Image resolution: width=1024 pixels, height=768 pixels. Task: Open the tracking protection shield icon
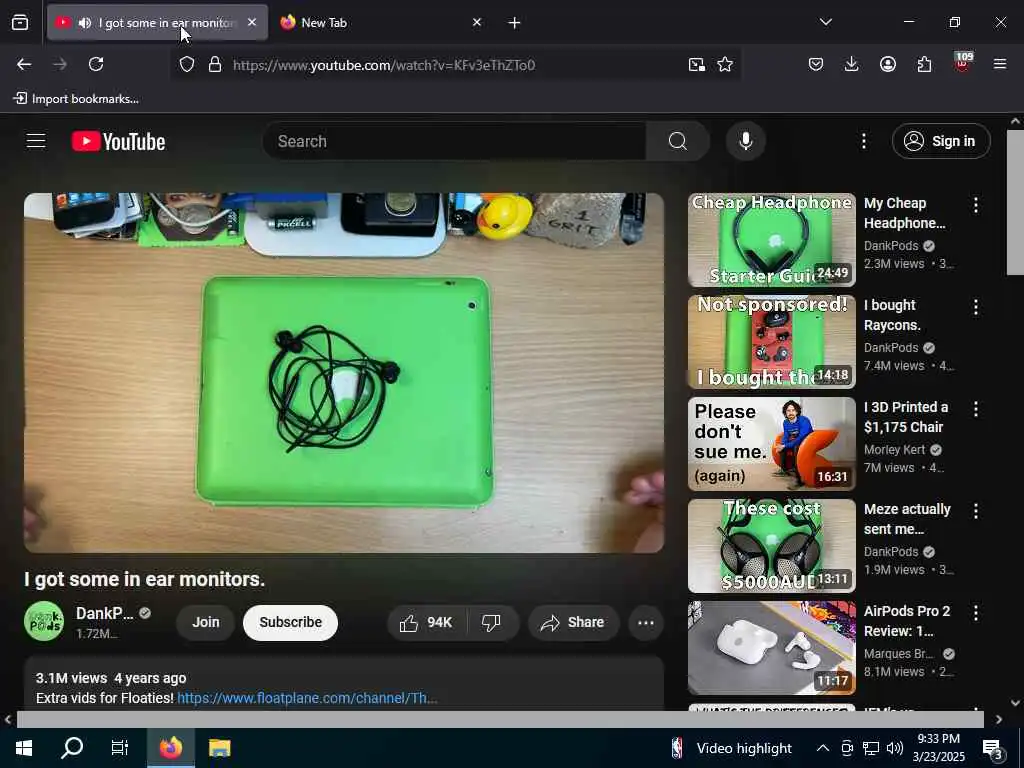tap(187, 65)
